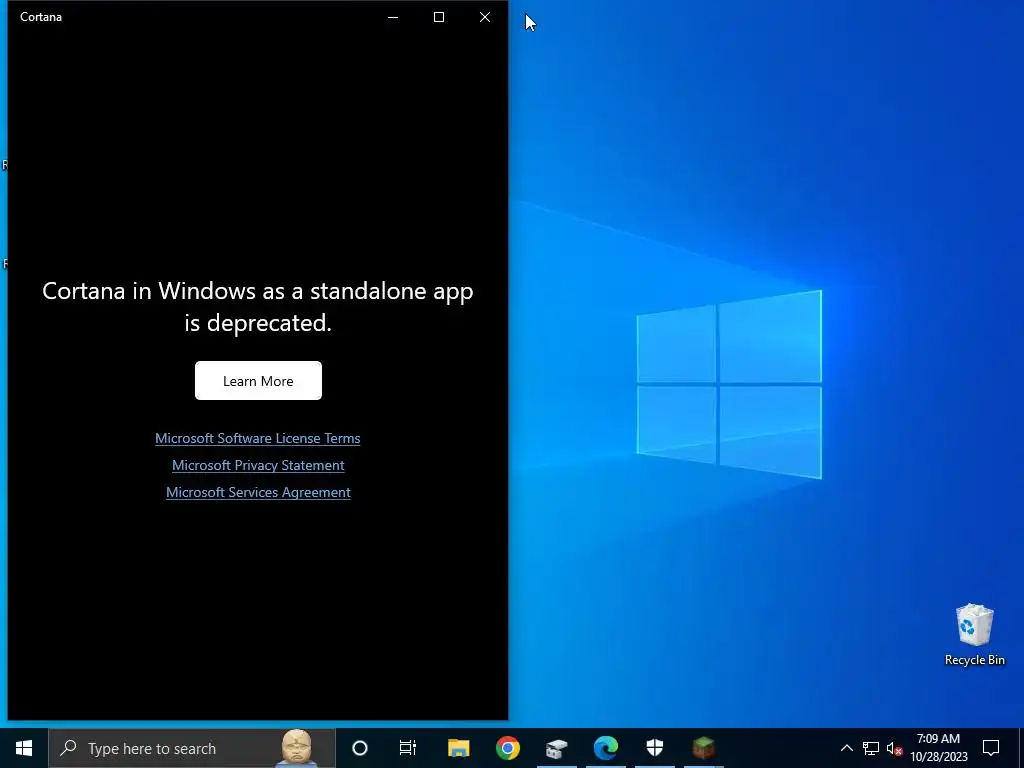
Task: Open Microsoft Software License Terms link
Action: point(257,438)
